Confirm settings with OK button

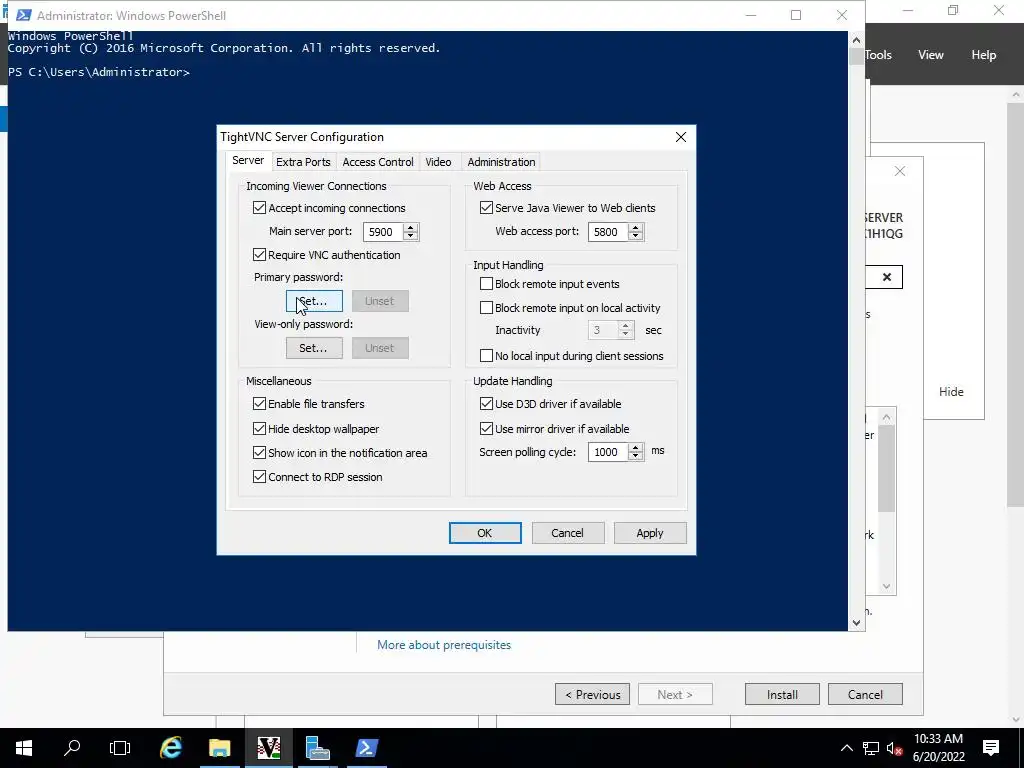(x=485, y=533)
